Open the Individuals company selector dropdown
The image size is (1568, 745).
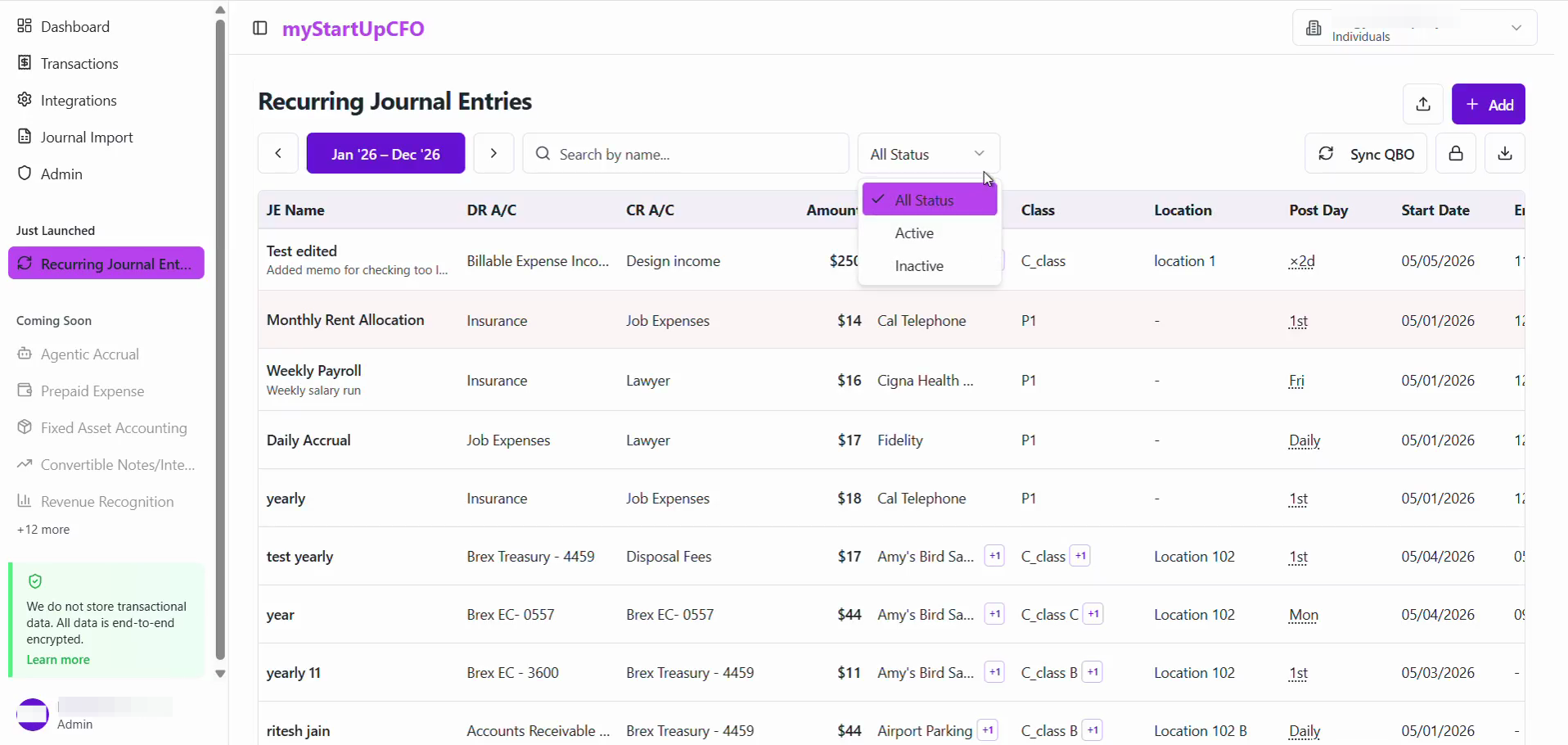[x=1414, y=29]
